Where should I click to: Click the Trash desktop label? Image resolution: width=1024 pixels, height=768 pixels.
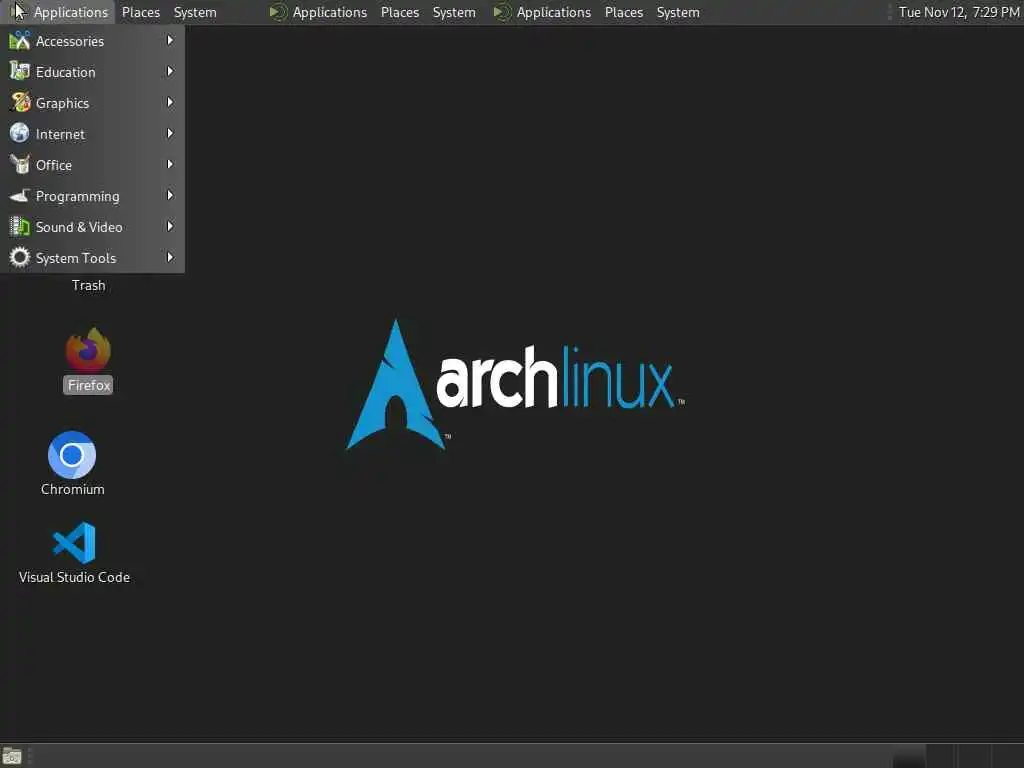click(89, 285)
